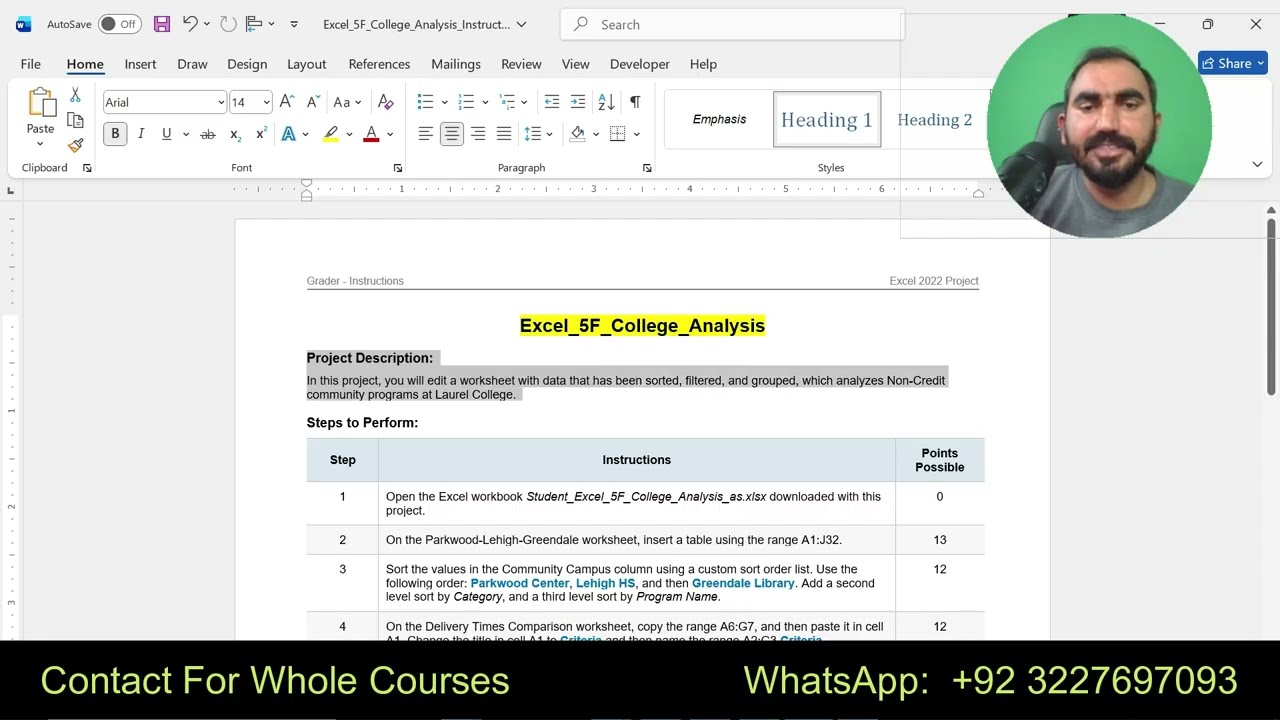
Task: Apply subscript formatting
Action: coord(235,134)
